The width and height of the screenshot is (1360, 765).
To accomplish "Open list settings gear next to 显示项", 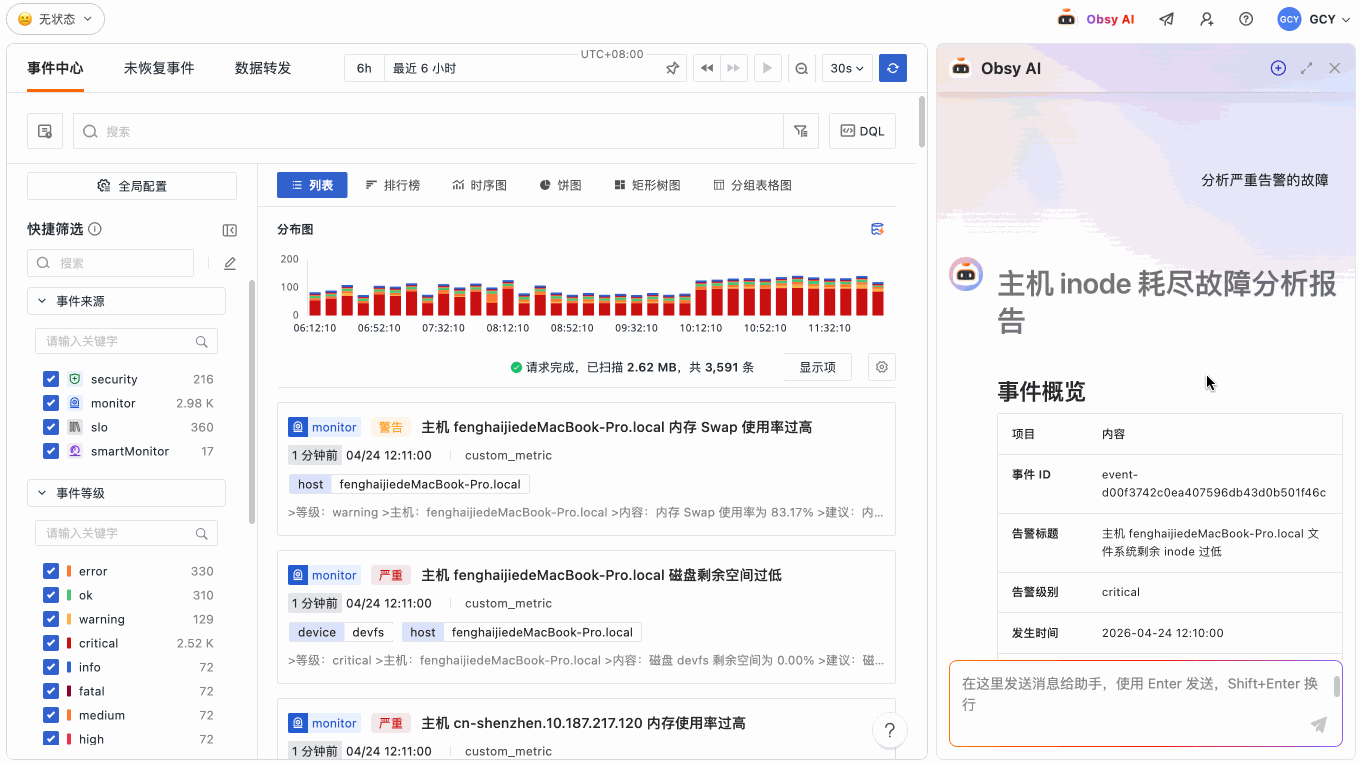I will click(882, 367).
